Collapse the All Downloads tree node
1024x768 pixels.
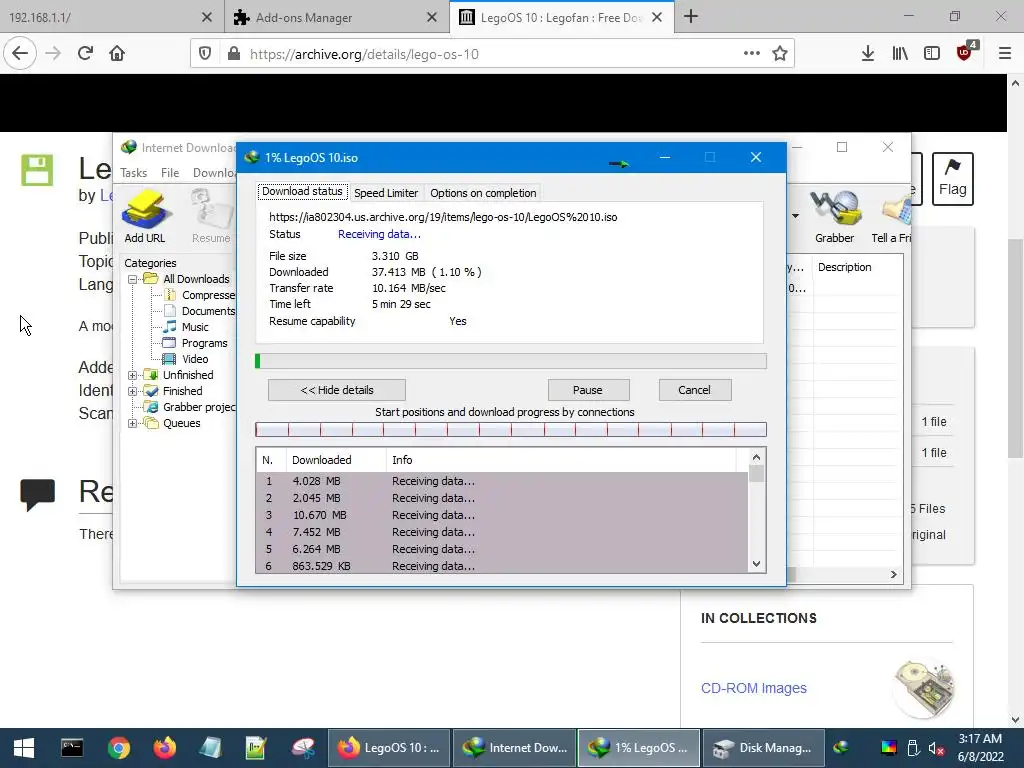pos(133,280)
